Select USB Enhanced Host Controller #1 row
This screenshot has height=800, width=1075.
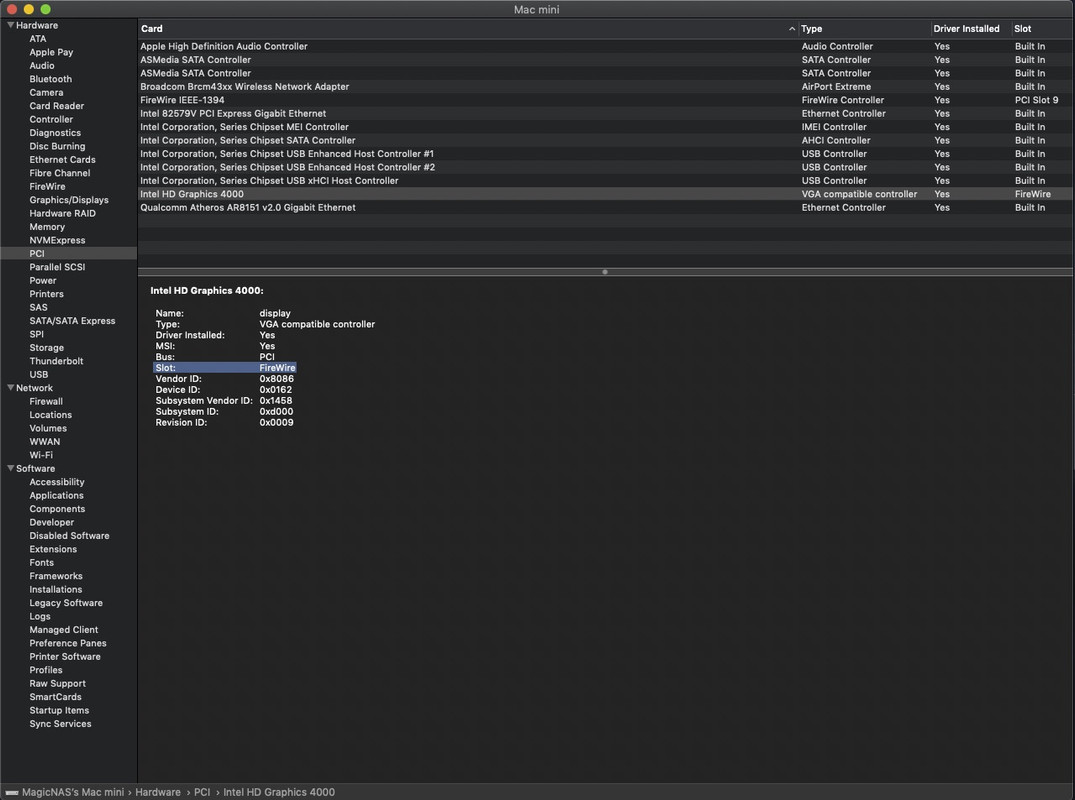pyautogui.click(x=605, y=154)
